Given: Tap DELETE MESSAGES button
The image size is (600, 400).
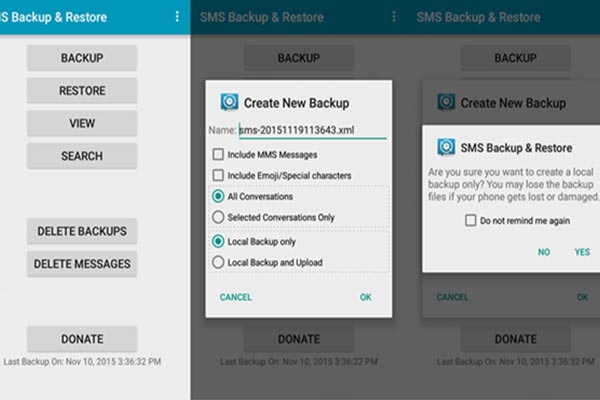Looking at the screenshot, I should (x=82, y=264).
